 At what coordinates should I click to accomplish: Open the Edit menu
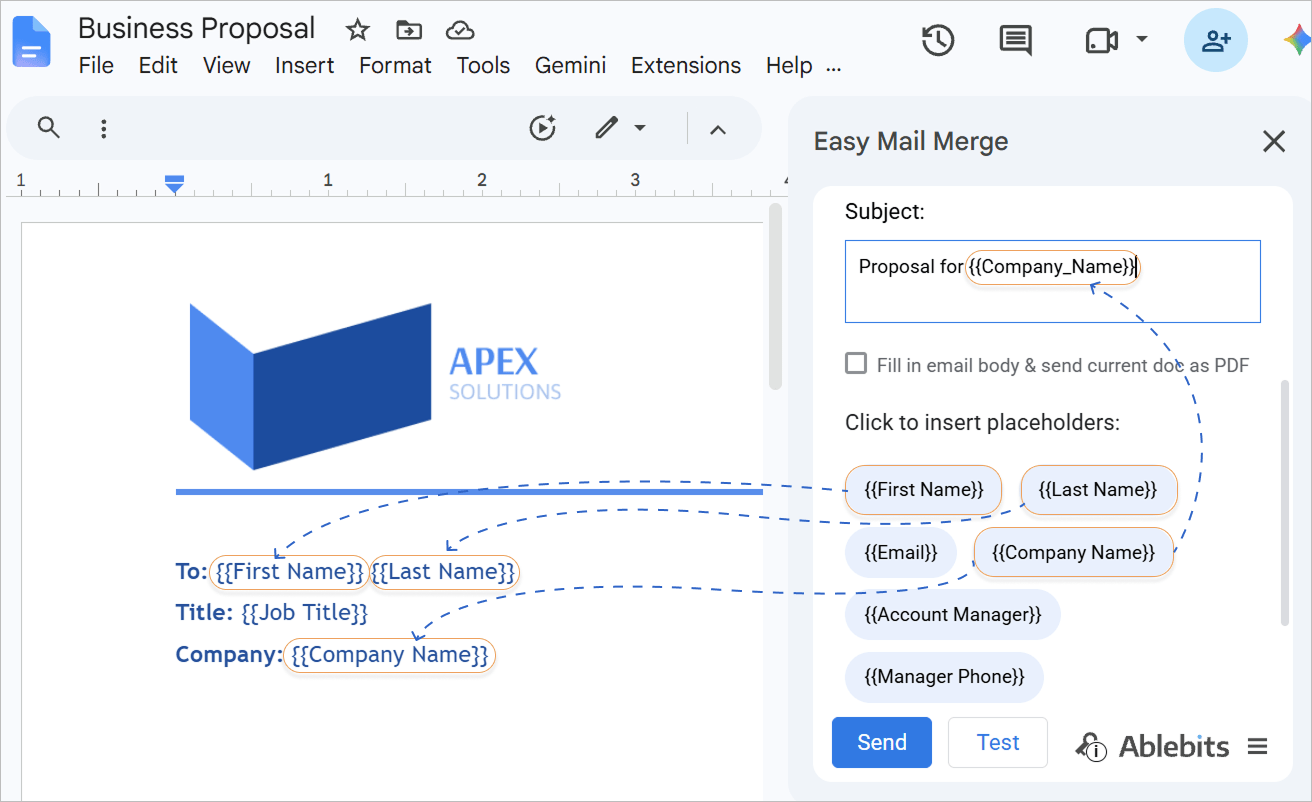(x=158, y=66)
